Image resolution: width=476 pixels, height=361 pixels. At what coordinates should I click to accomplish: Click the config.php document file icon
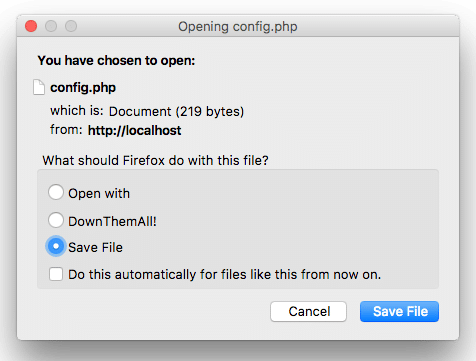pos(39,87)
